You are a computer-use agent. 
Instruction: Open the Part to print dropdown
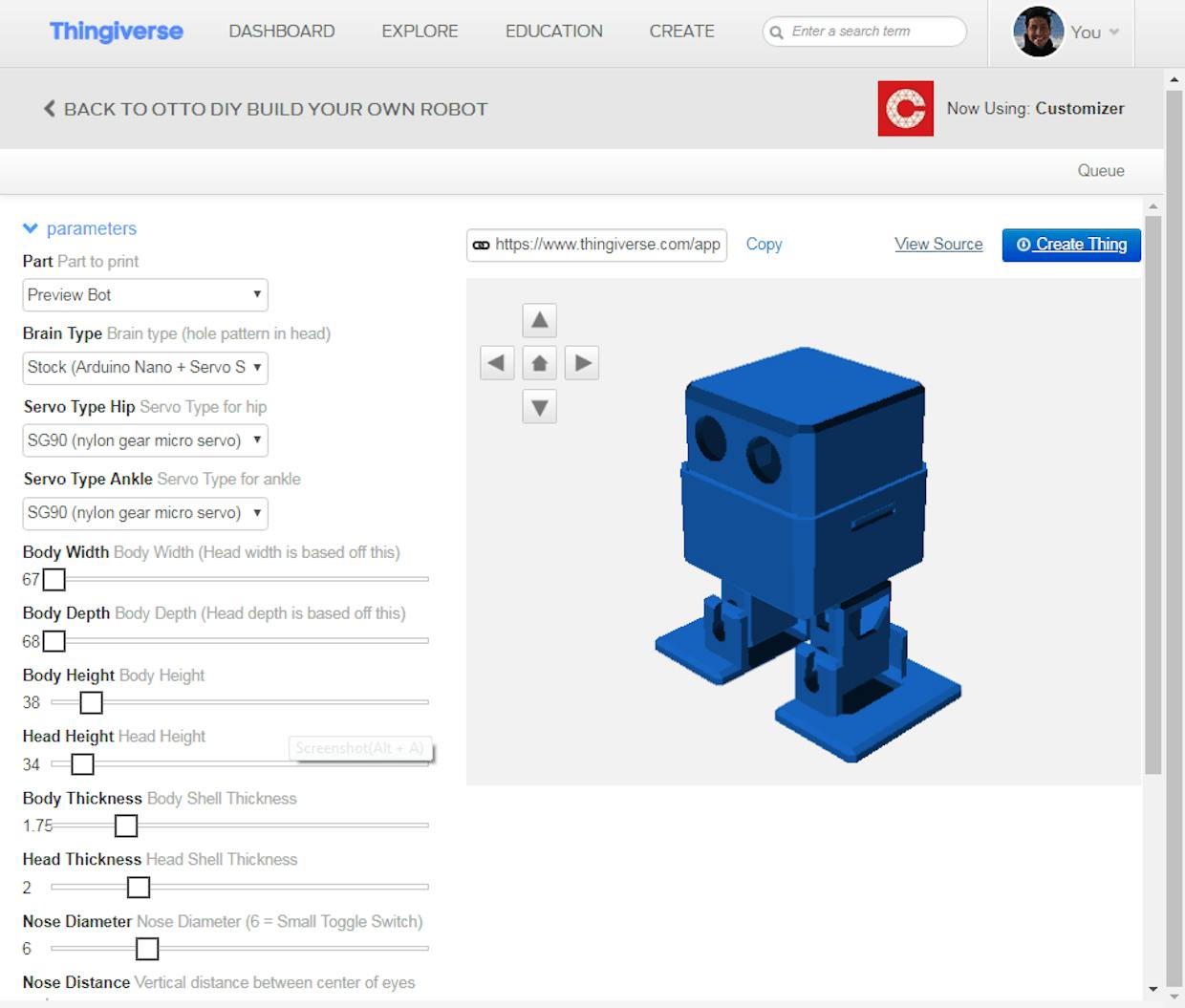tap(145, 295)
